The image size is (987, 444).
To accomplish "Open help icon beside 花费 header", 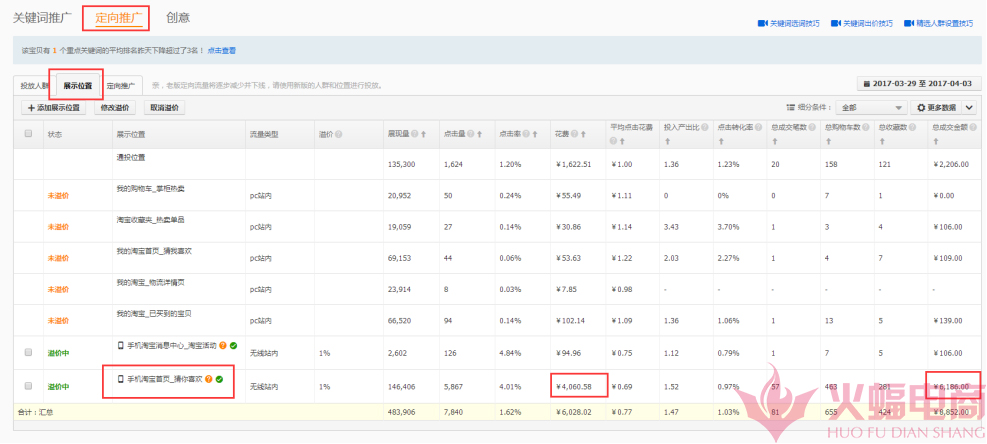I will tap(574, 134).
